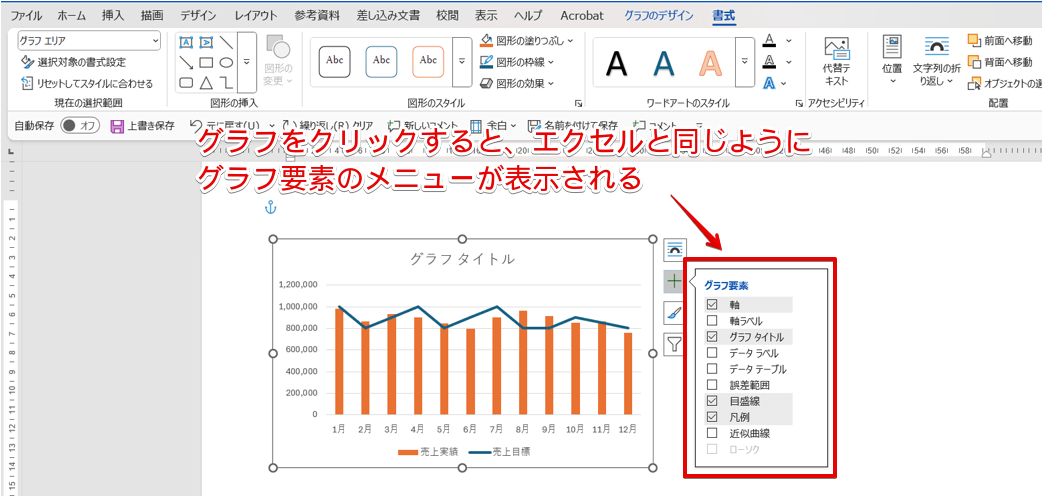The image size is (1045, 499).
Task: Uncheck the グラフ タイトル checkbox
Action: 712,336
